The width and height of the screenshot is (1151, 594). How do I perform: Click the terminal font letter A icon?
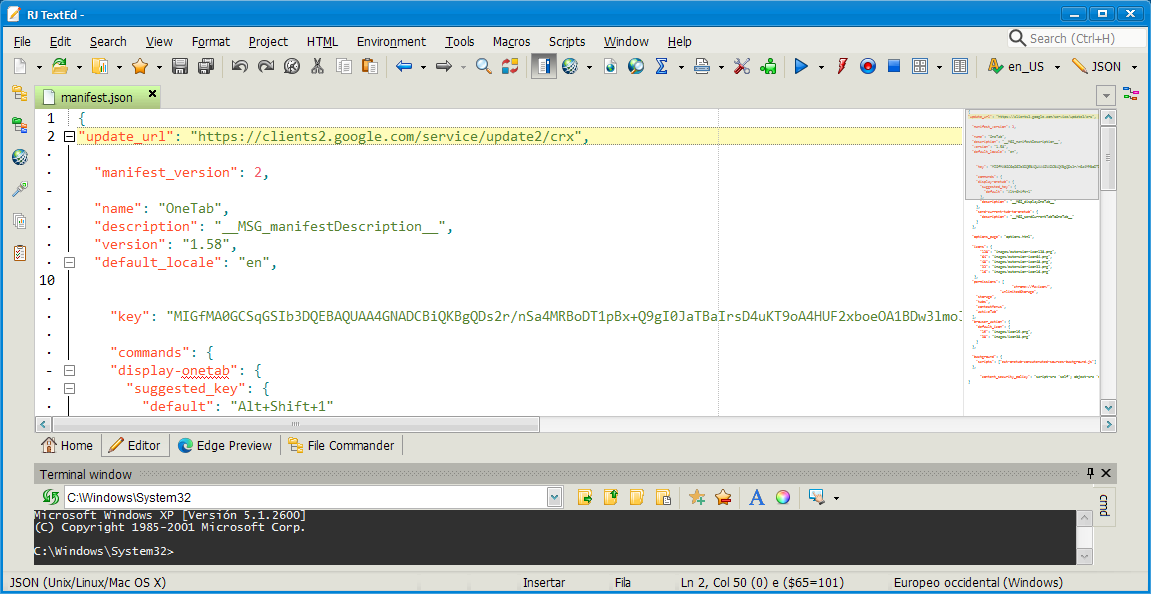click(x=757, y=497)
